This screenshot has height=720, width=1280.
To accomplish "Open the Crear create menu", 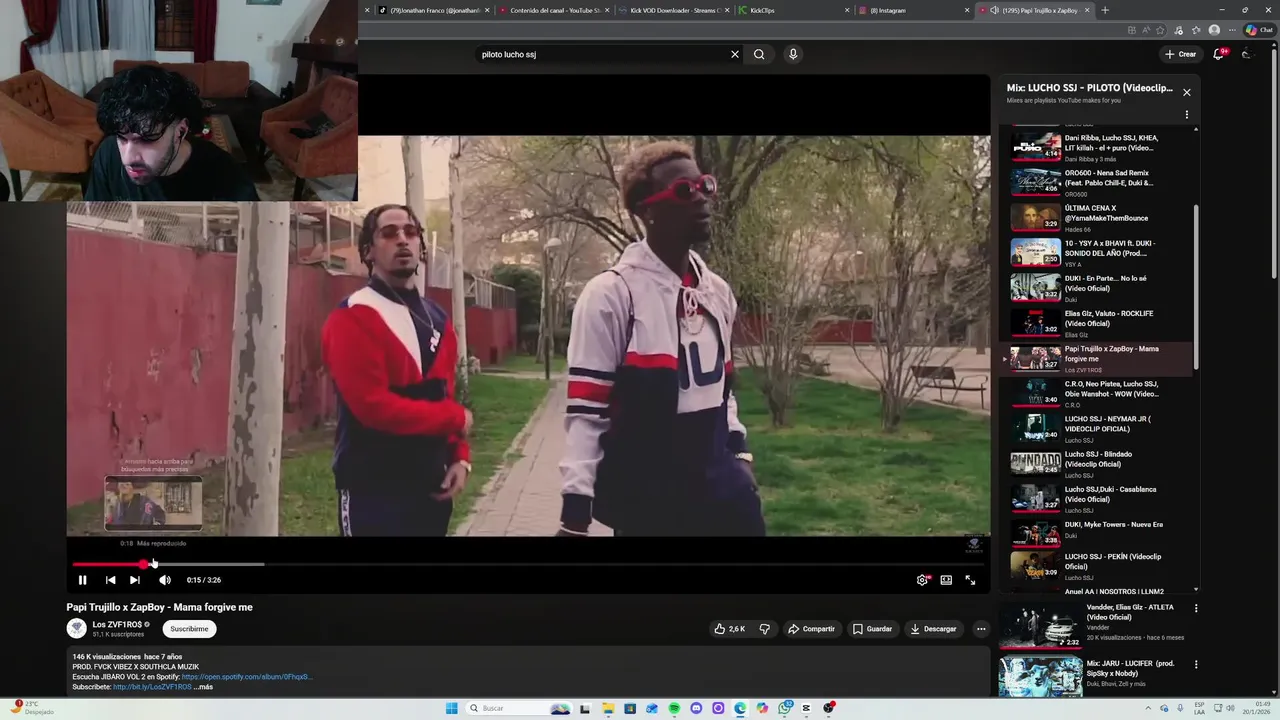I will pos(1181,54).
